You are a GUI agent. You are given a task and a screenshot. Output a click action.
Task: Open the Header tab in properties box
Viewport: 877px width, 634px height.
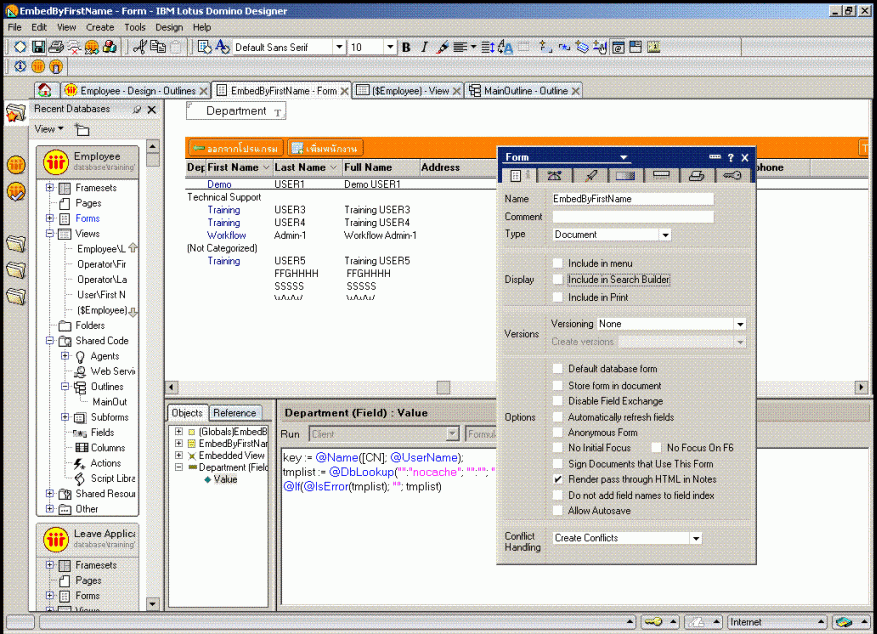tap(661, 176)
